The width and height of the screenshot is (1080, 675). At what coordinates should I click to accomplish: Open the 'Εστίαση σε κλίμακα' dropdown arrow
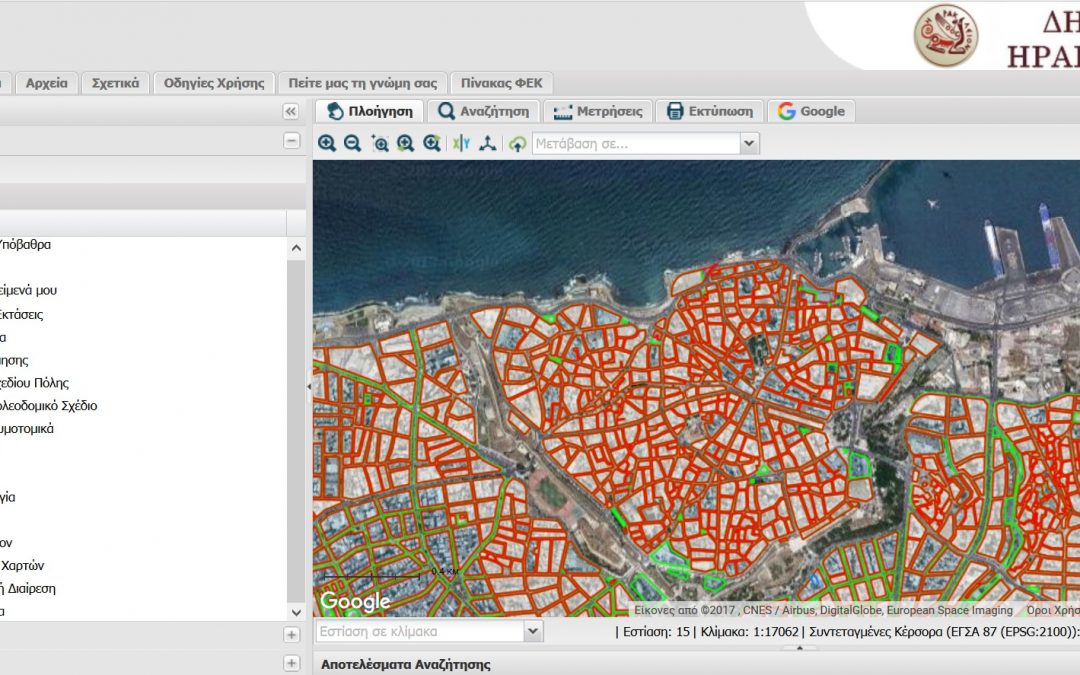pos(532,631)
